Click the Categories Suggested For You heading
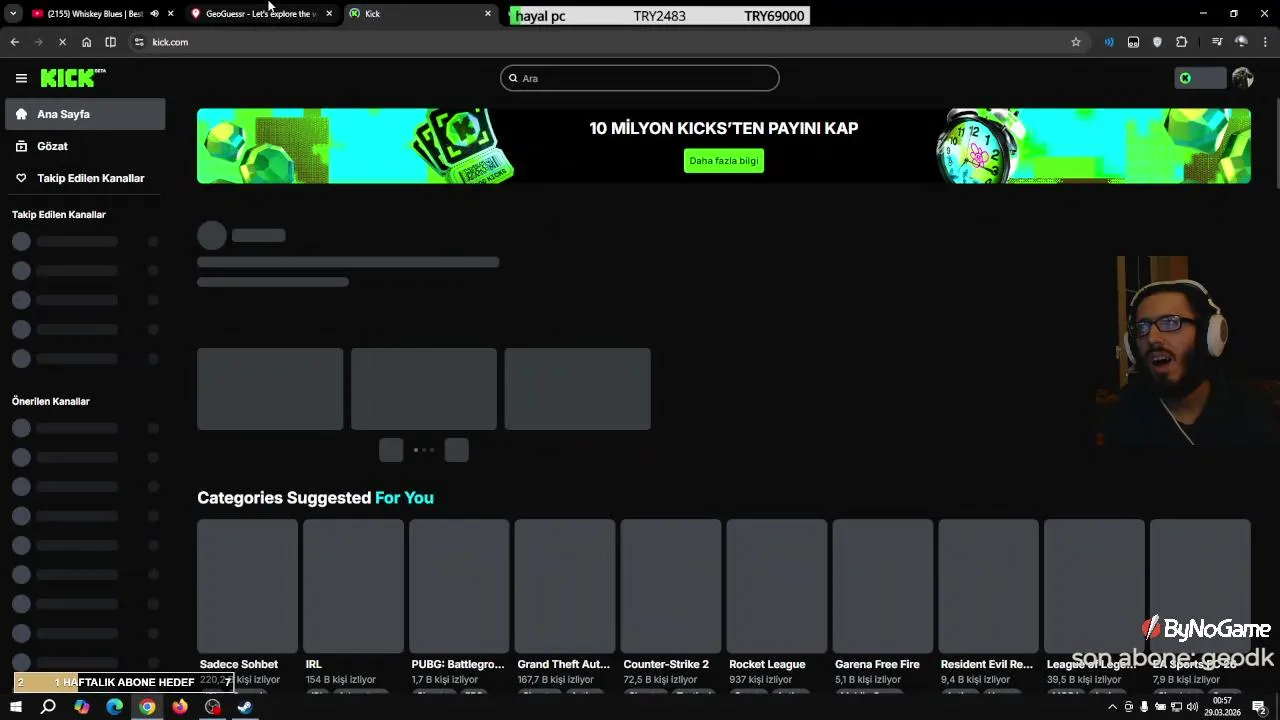 (x=315, y=498)
